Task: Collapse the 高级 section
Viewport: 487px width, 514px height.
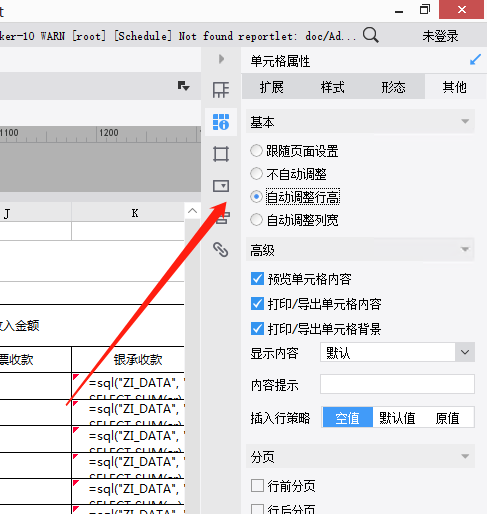Action: 465,249
